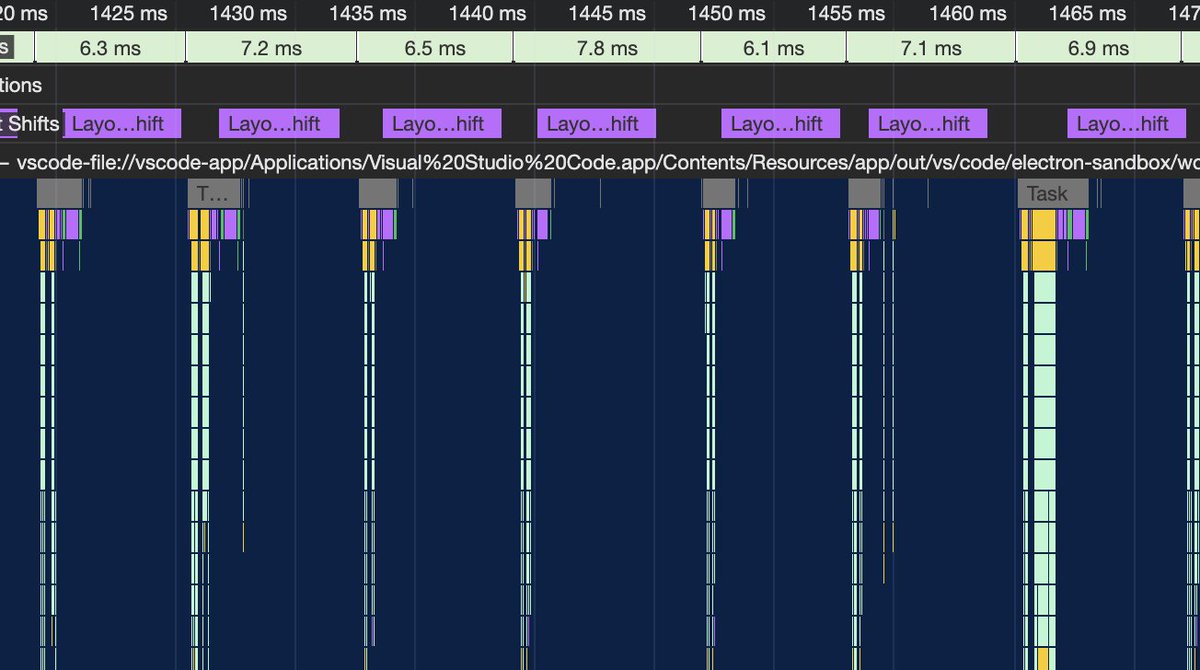Select layout shift event under 6.5 ms frame
The image size is (1200, 670).
pos(442,124)
